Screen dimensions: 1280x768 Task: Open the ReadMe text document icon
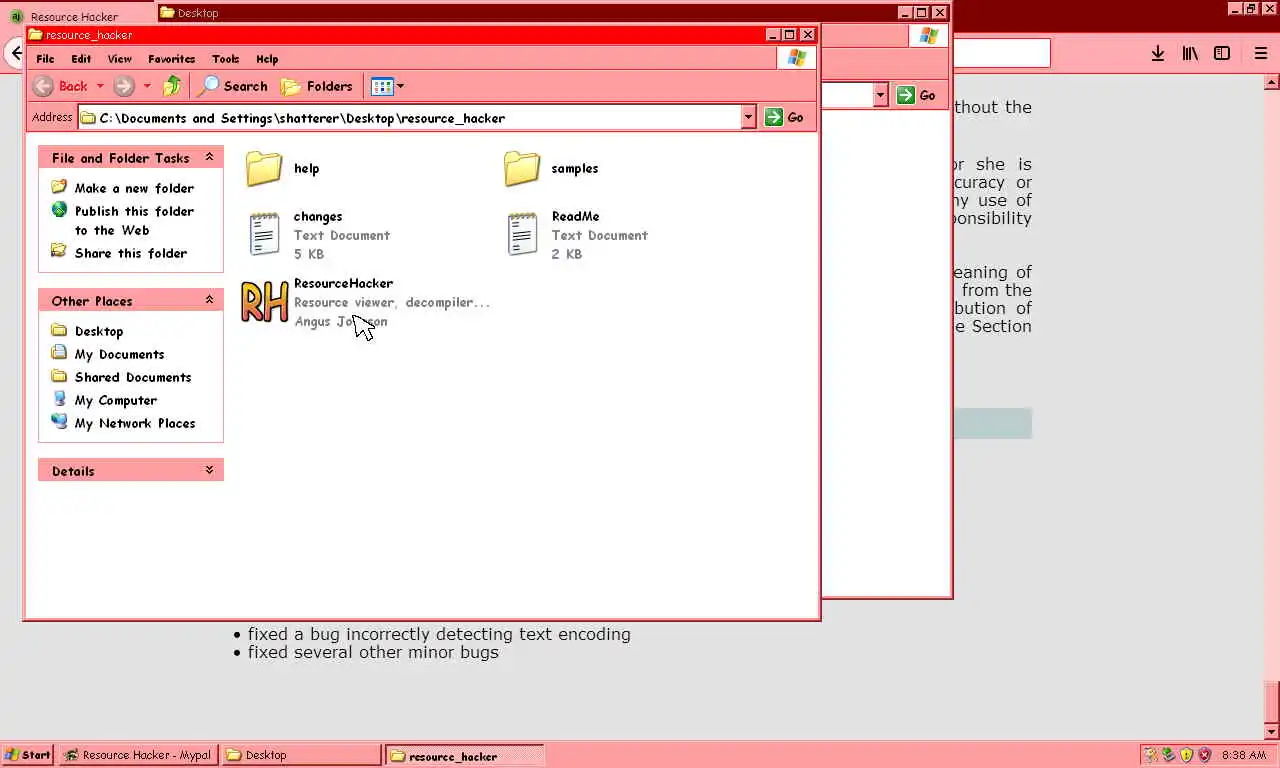[x=522, y=234]
